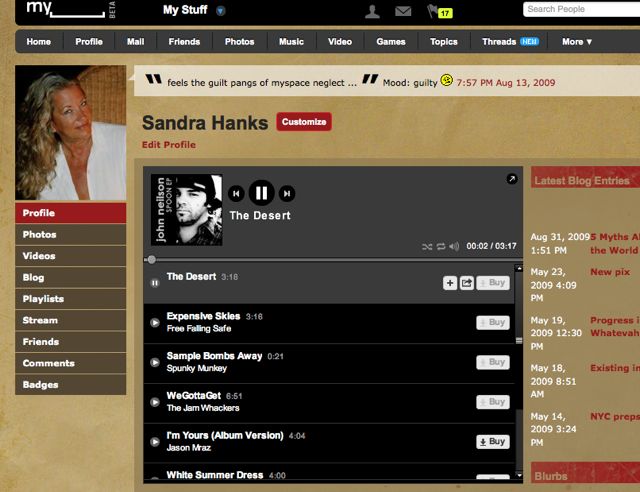The image size is (640, 492).
Task: Go back to the previous track
Action: [236, 194]
